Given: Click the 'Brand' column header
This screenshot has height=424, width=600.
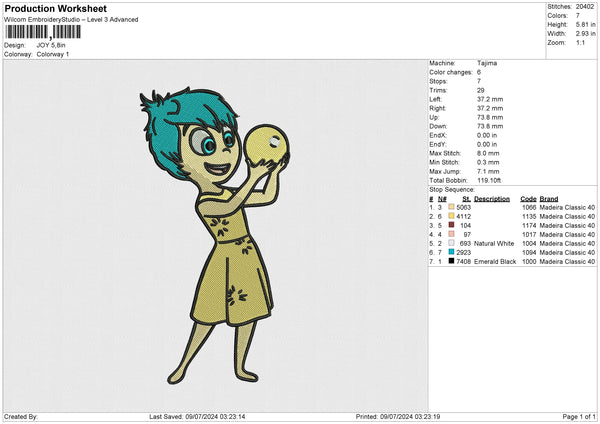Looking at the screenshot, I should pyautogui.click(x=549, y=199).
